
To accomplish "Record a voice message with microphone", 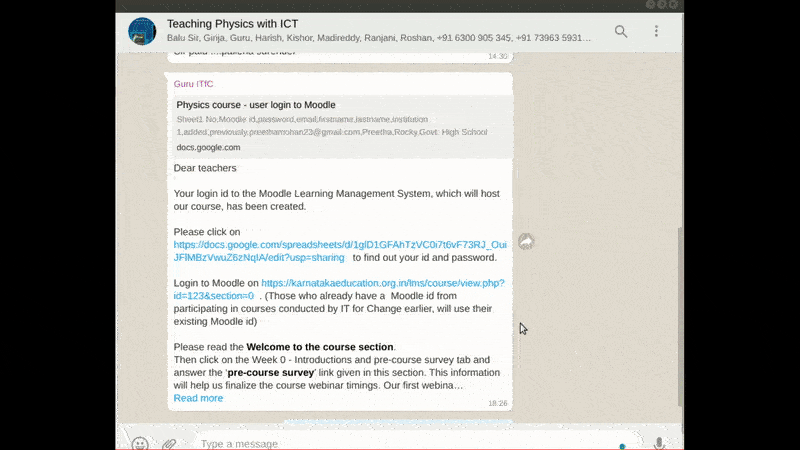I will pyautogui.click(x=659, y=443).
